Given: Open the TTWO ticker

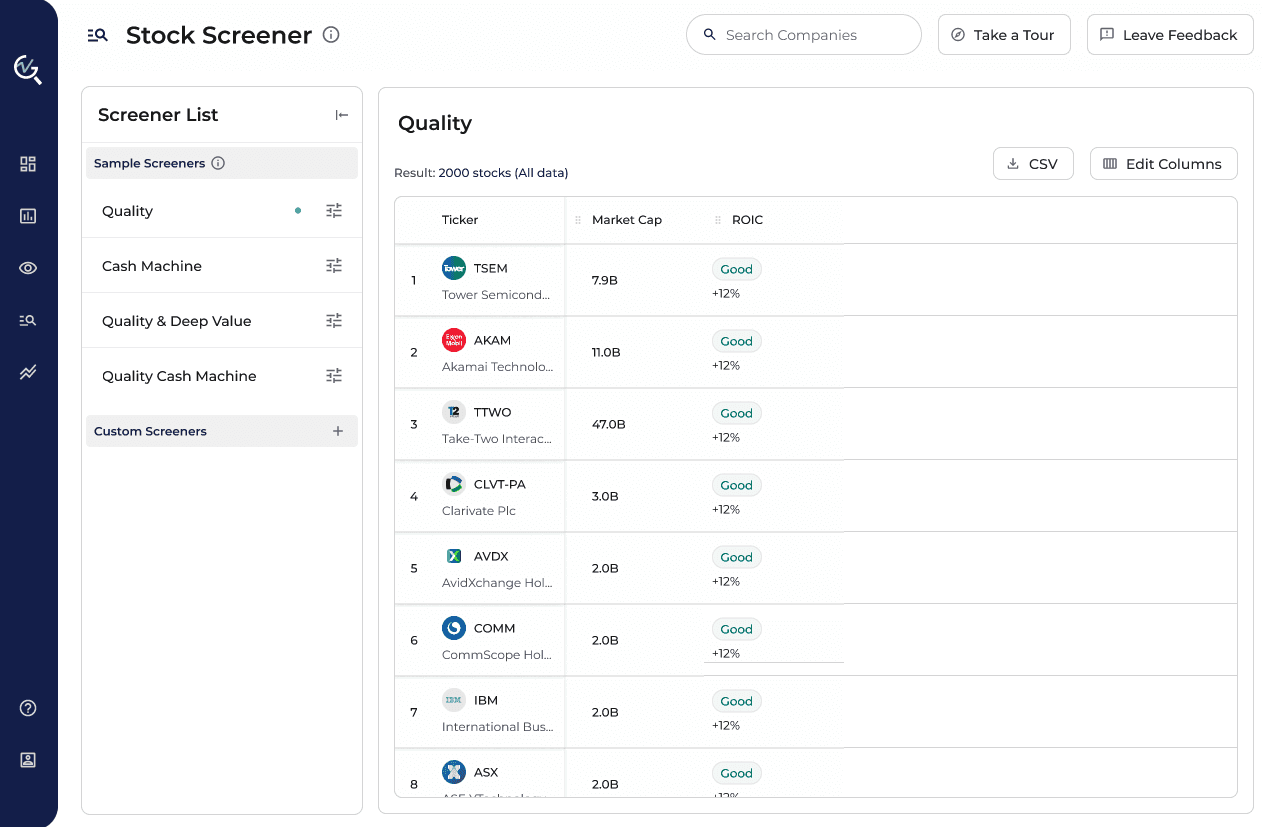Looking at the screenshot, I should click(x=493, y=412).
